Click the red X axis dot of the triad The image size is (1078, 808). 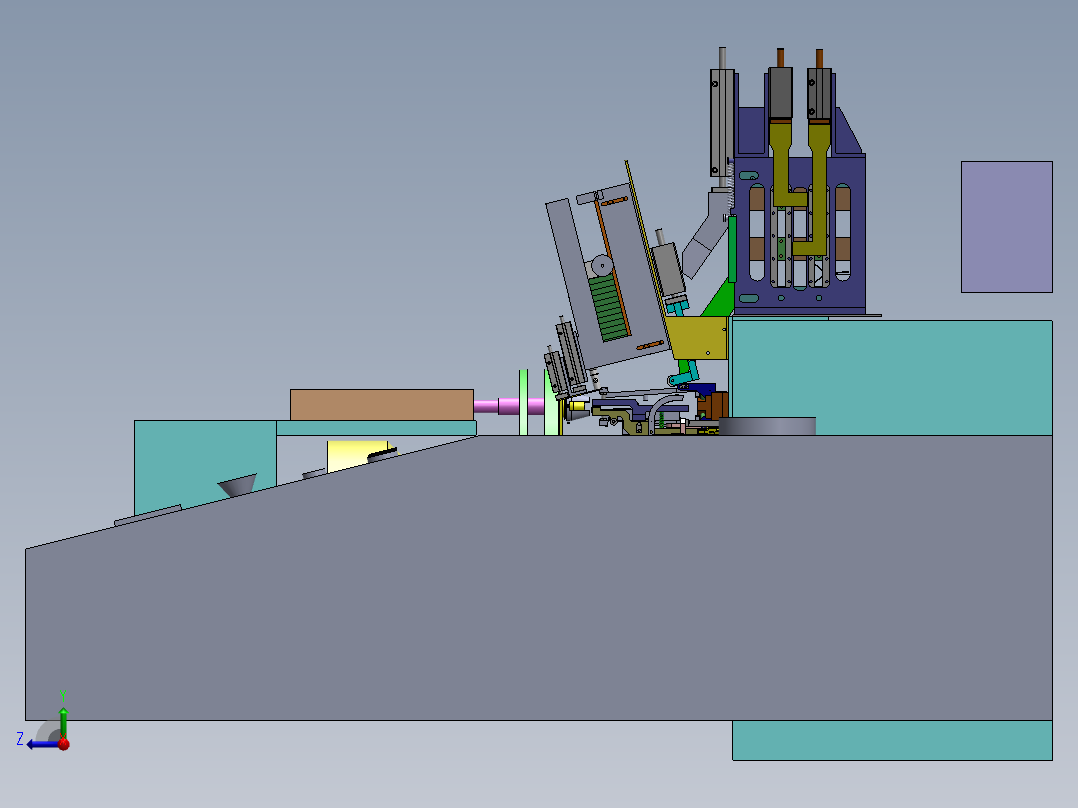pos(64,744)
